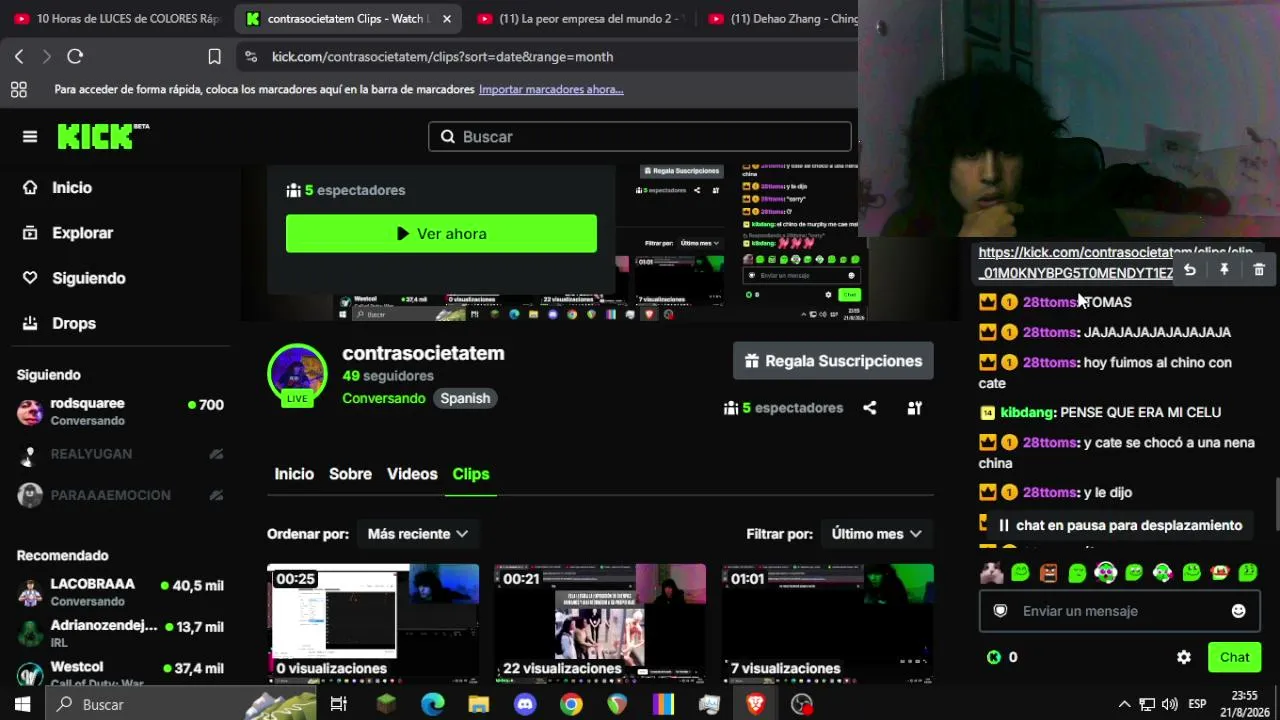
Task: Insert the cat emote from quick emotes
Action: [x=991, y=573]
